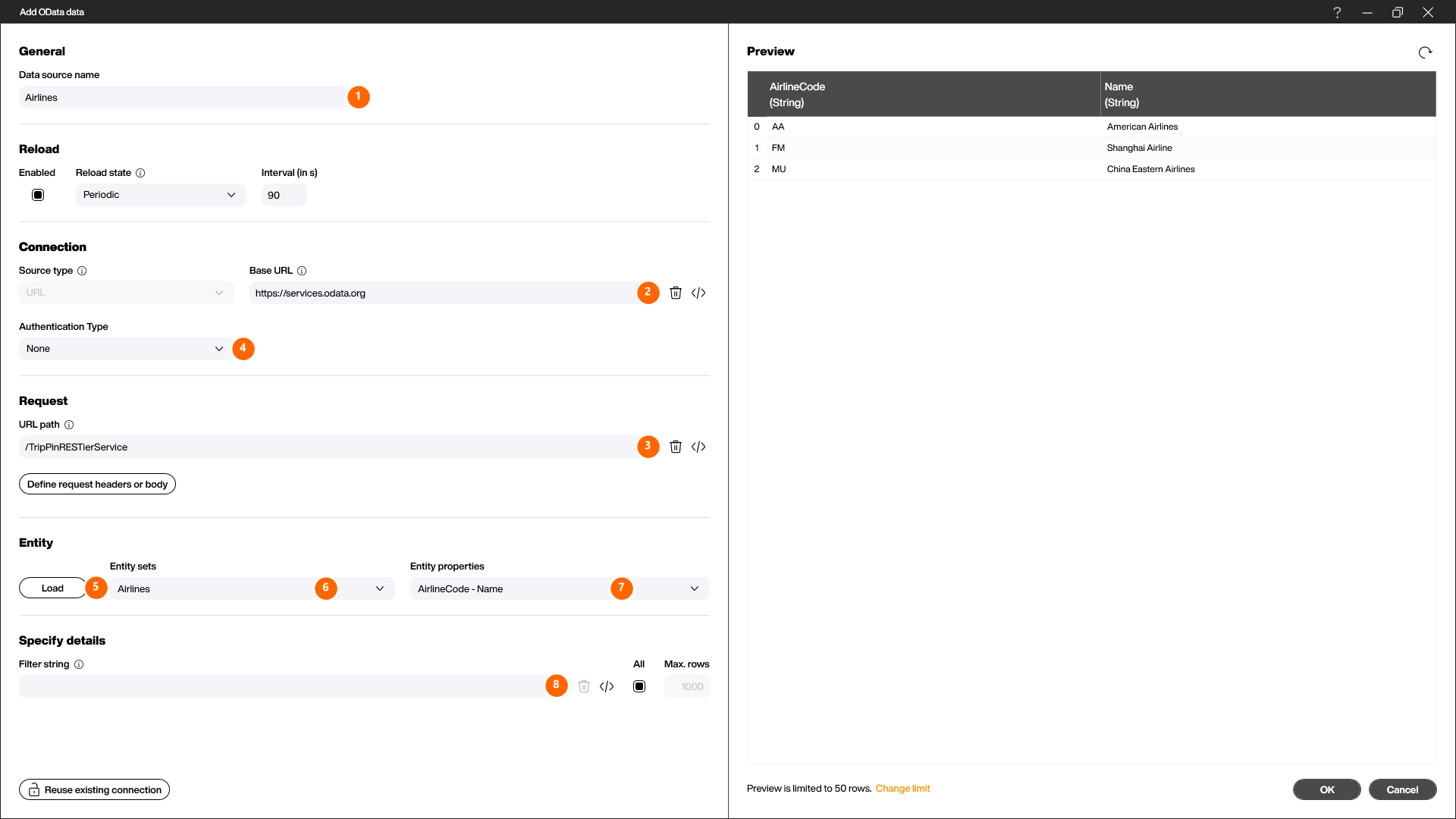Delete the Base URL value
1456x819 pixels.
click(x=676, y=293)
